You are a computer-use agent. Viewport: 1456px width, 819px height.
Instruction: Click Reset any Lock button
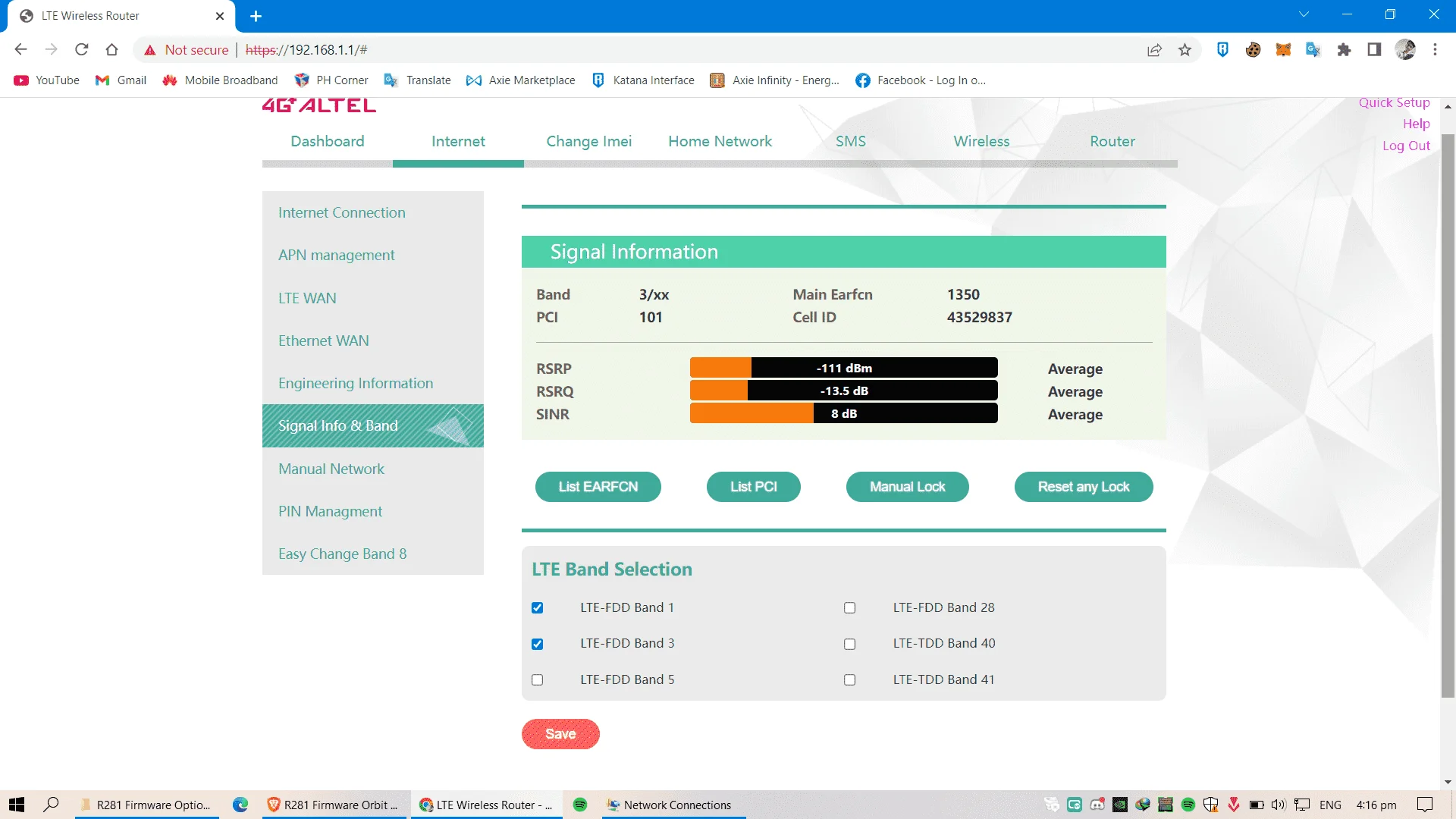[1084, 487]
